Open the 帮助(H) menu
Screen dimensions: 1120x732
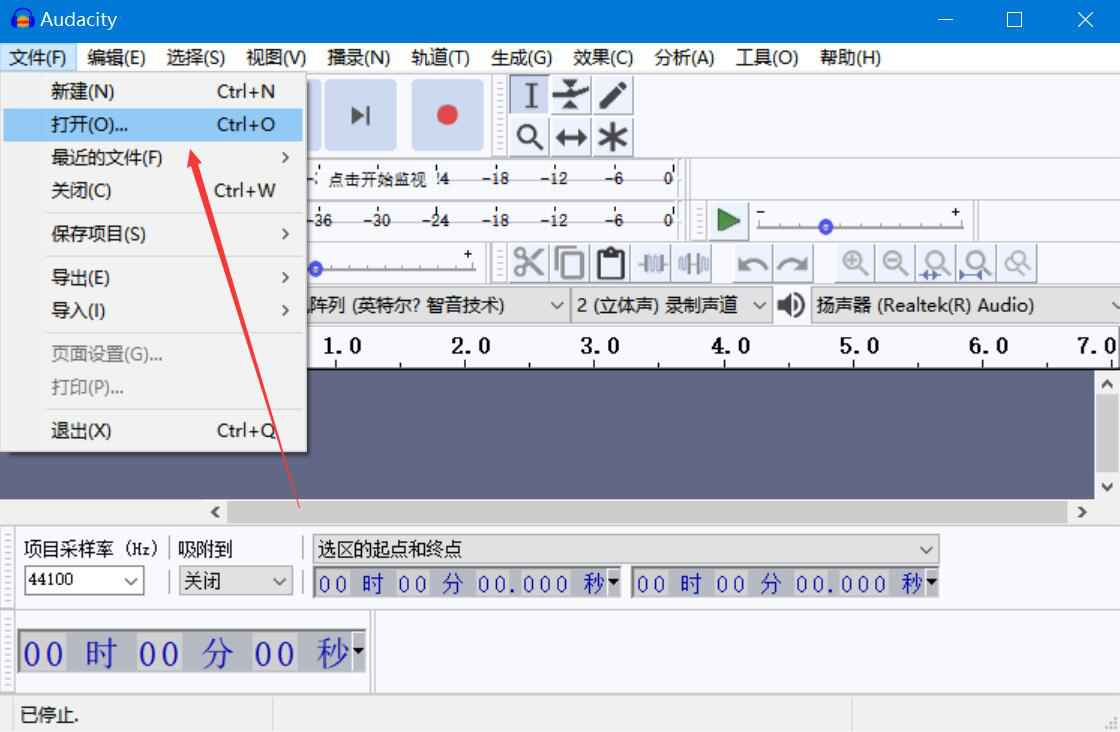(850, 57)
